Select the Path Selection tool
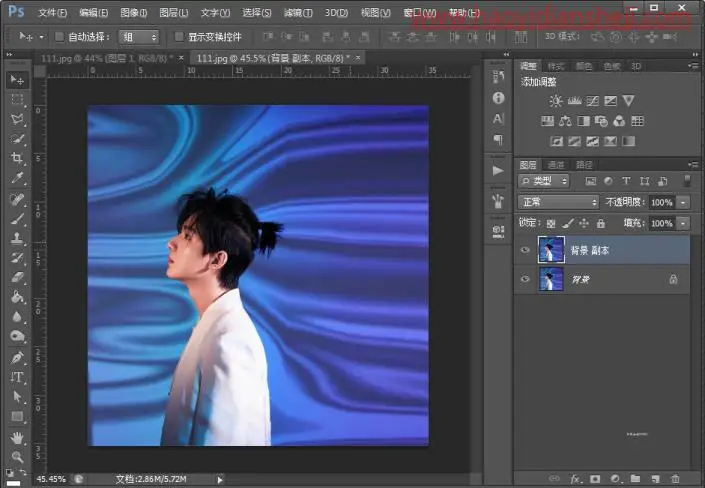 (17, 397)
